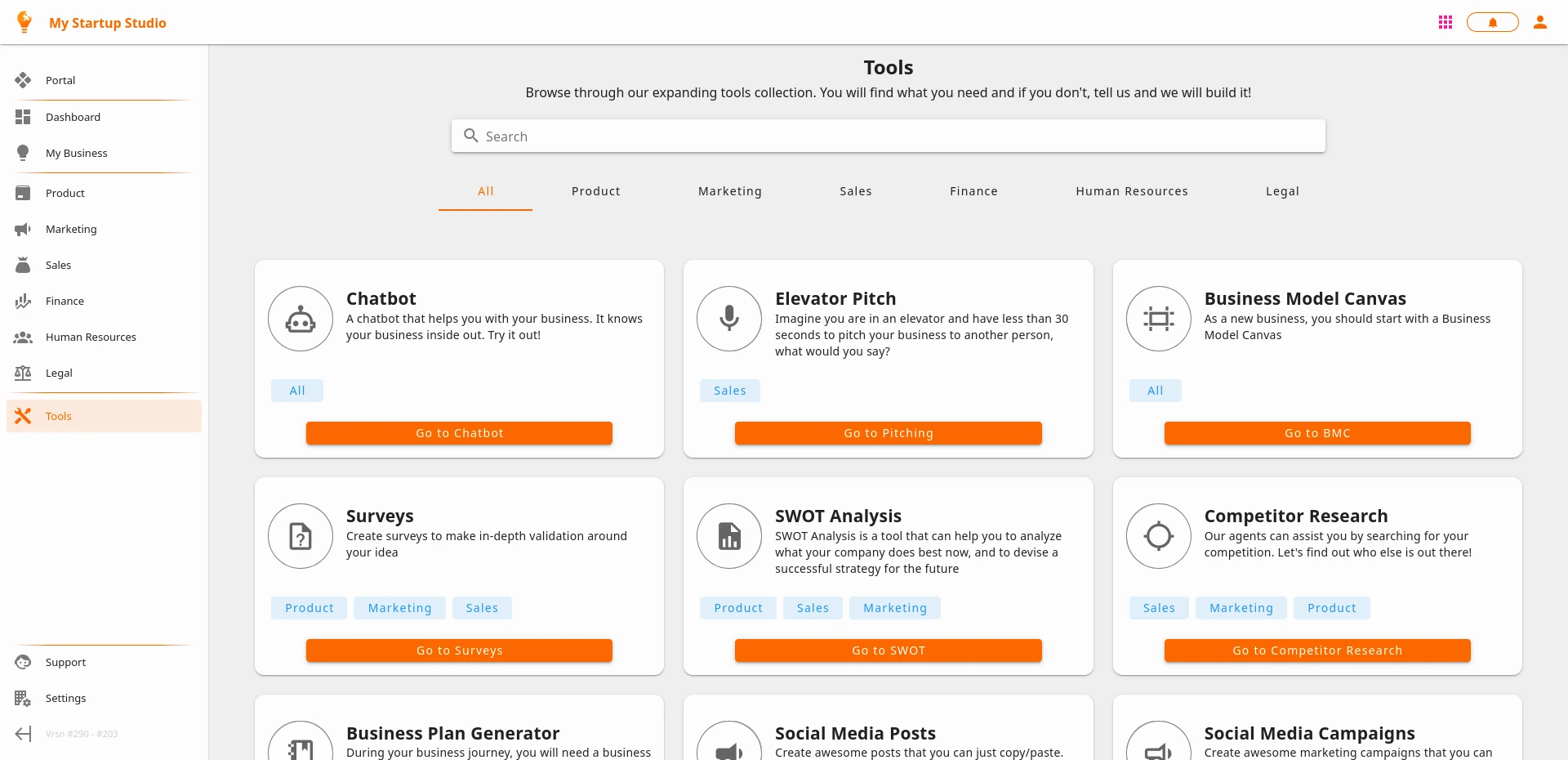Click the Surveys document icon
Screen dimensions: 1568x760
pos(300,536)
